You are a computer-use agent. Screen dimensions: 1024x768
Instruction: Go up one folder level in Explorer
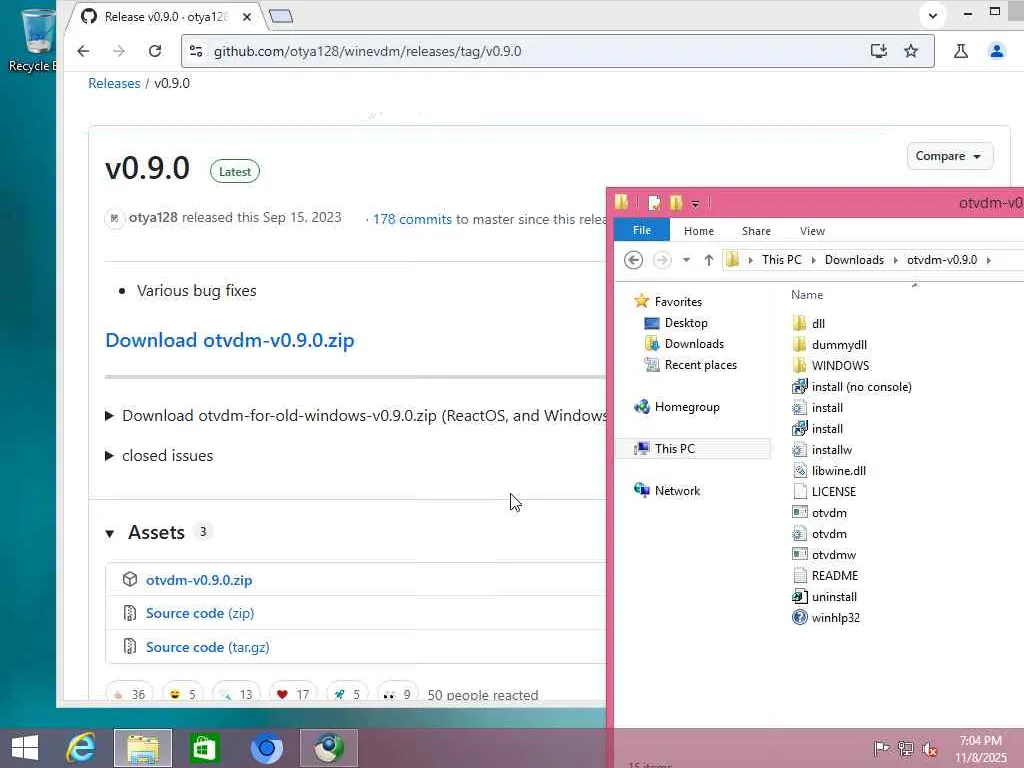tap(709, 260)
